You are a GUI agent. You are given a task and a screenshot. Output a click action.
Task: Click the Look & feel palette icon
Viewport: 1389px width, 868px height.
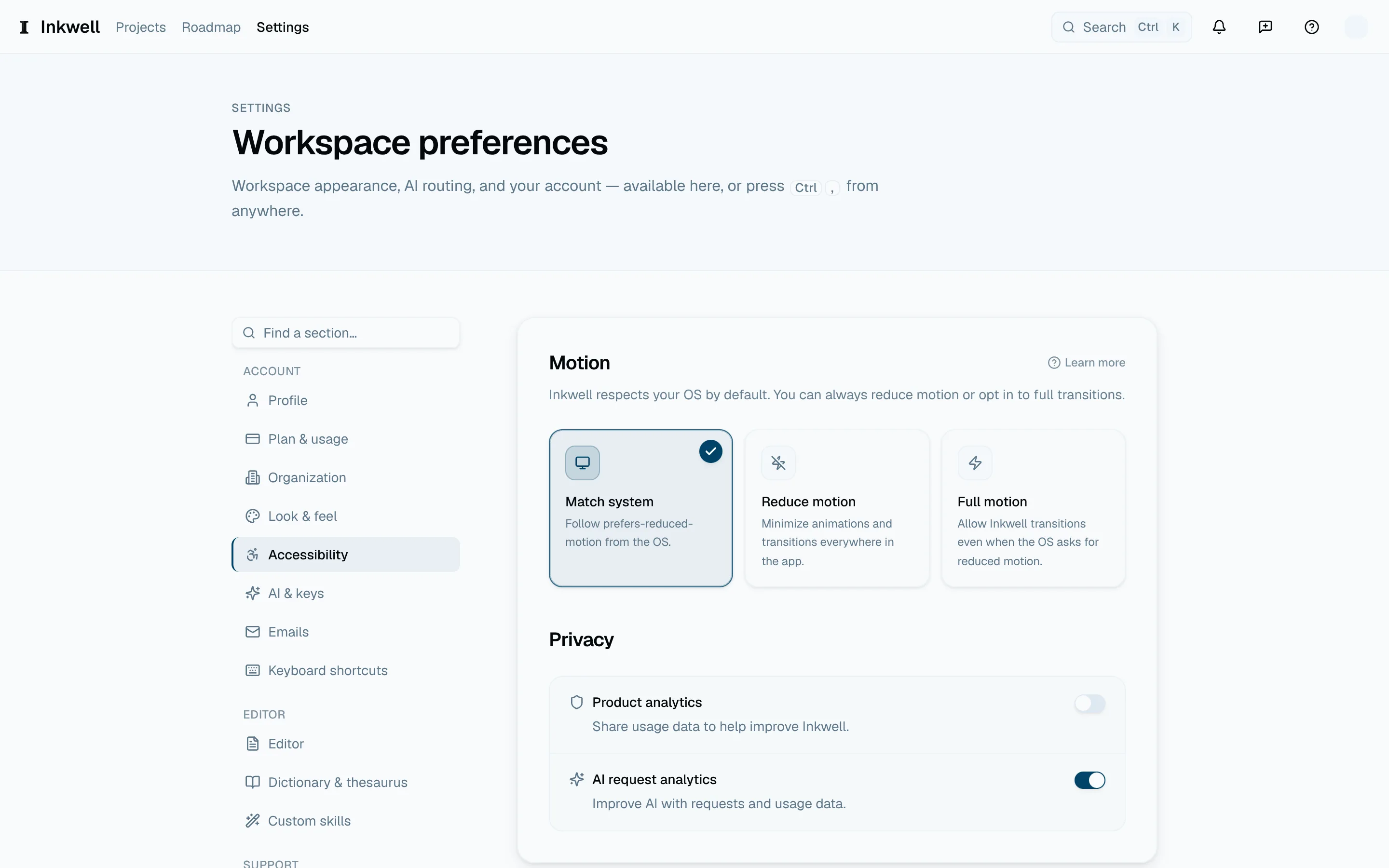253,516
